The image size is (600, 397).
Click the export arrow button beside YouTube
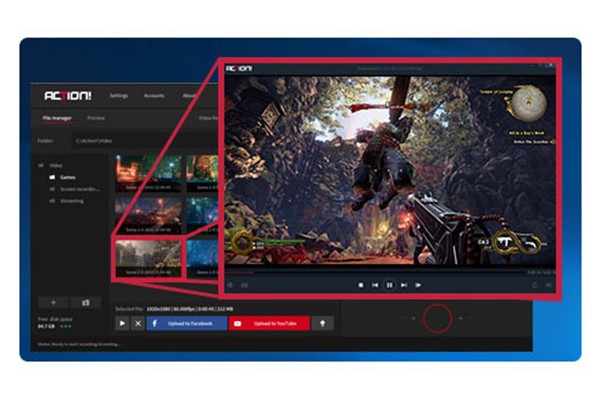323,323
